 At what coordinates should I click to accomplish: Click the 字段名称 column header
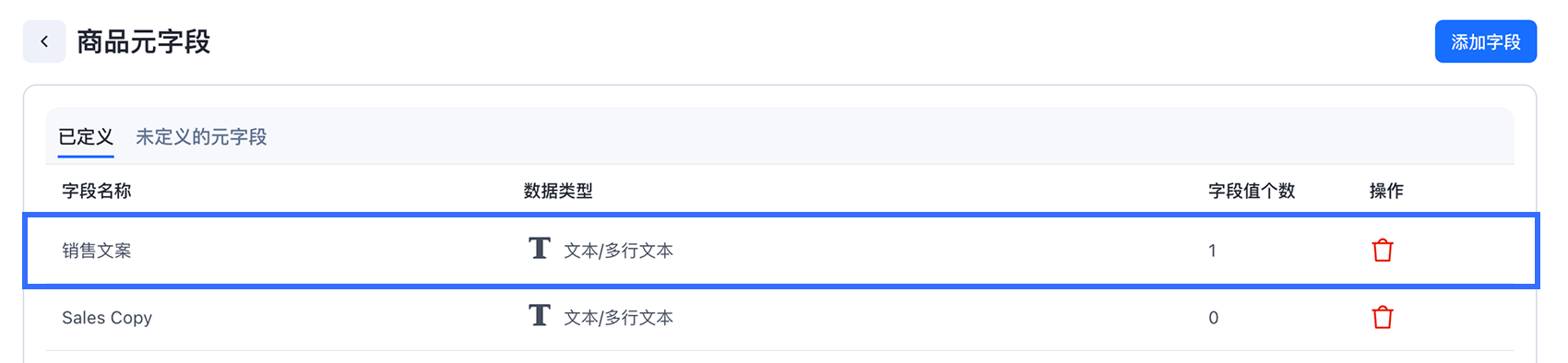tap(97, 191)
